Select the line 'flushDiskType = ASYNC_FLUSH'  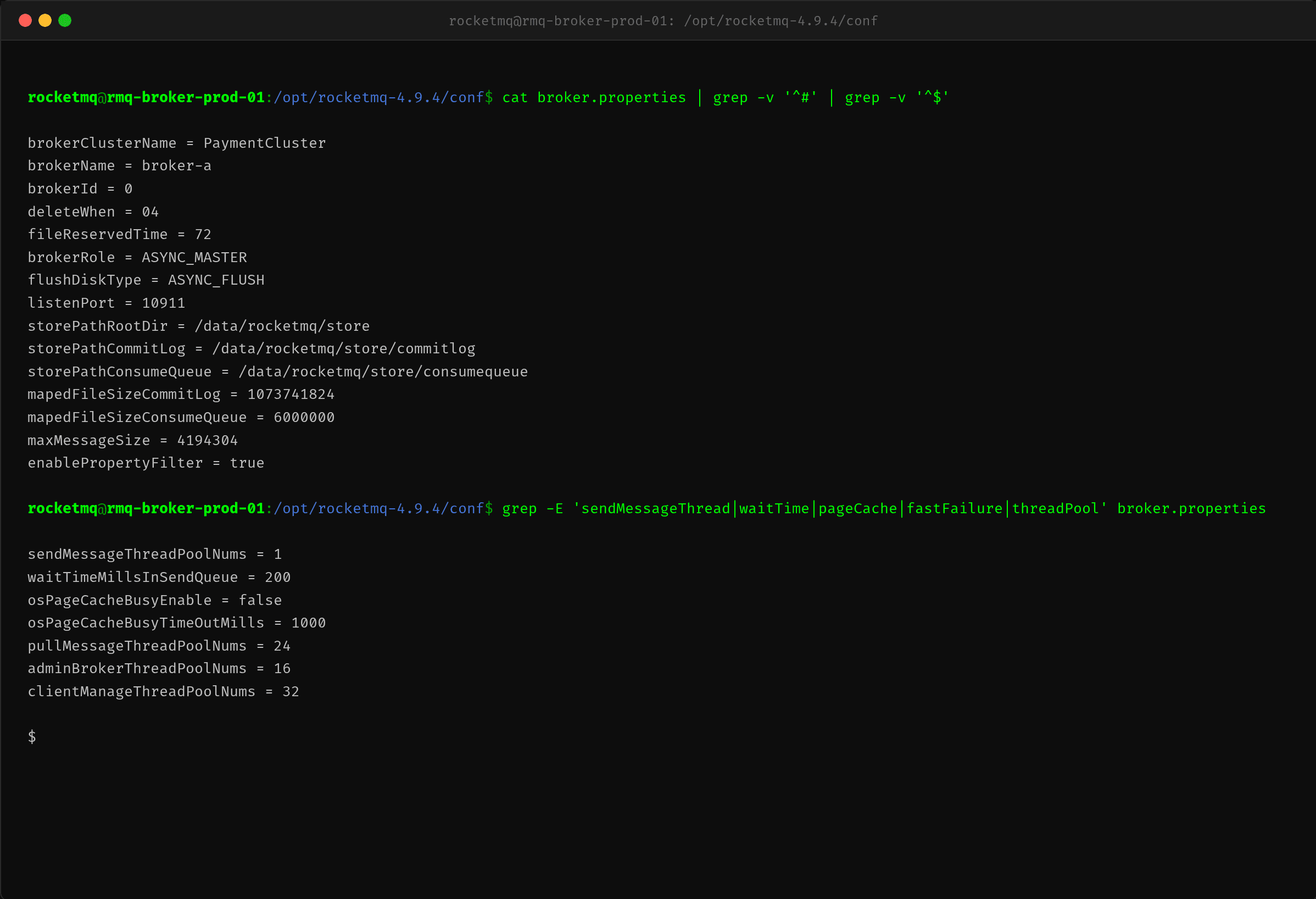tap(146, 280)
